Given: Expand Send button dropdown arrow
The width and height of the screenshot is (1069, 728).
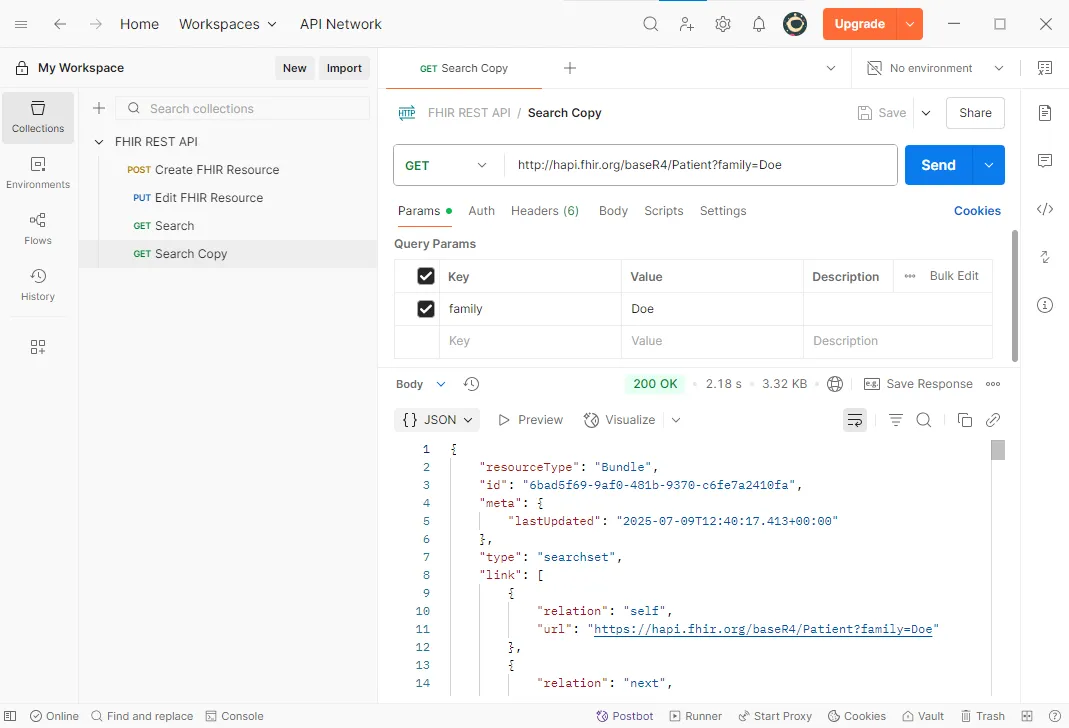Looking at the screenshot, I should click(x=989, y=165).
